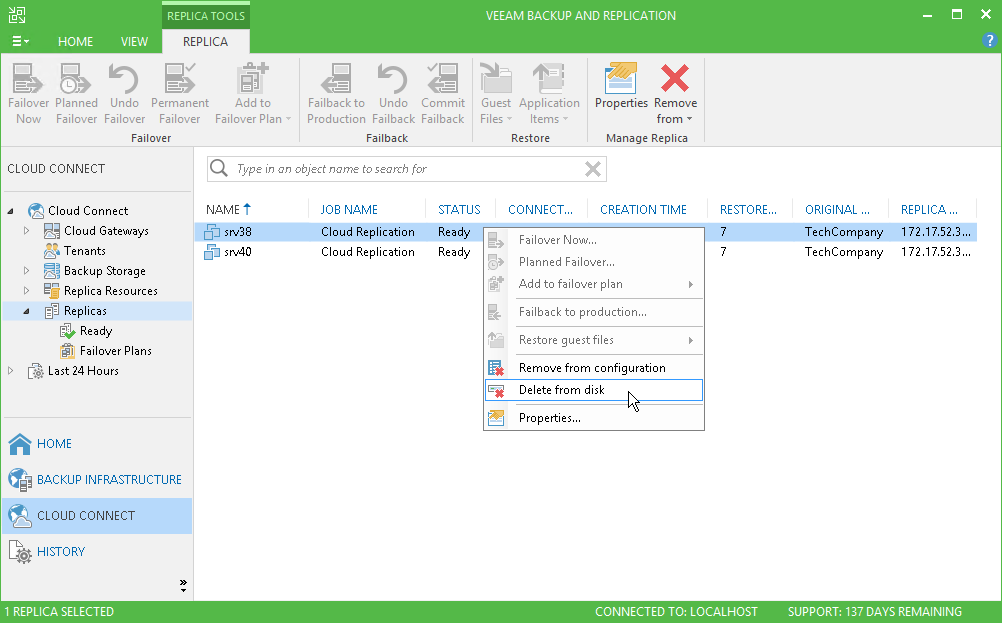Image resolution: width=1002 pixels, height=623 pixels.
Task: Sort by the CONNECT... column header
Action: coord(540,210)
